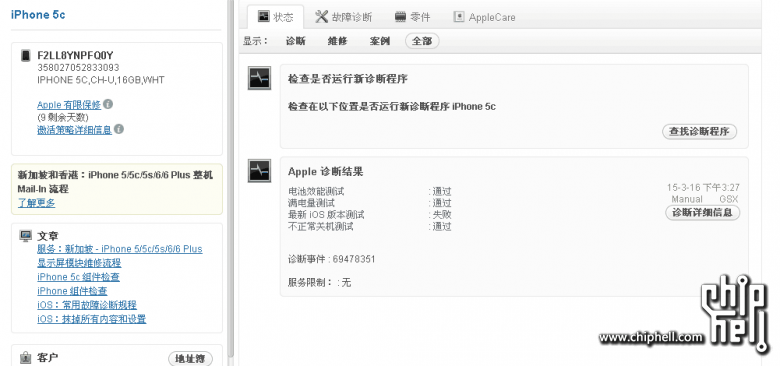Image resolution: width=780 pixels, height=366 pixels.
Task: Click the monitor icon beside 文章
Action: (x=25, y=236)
